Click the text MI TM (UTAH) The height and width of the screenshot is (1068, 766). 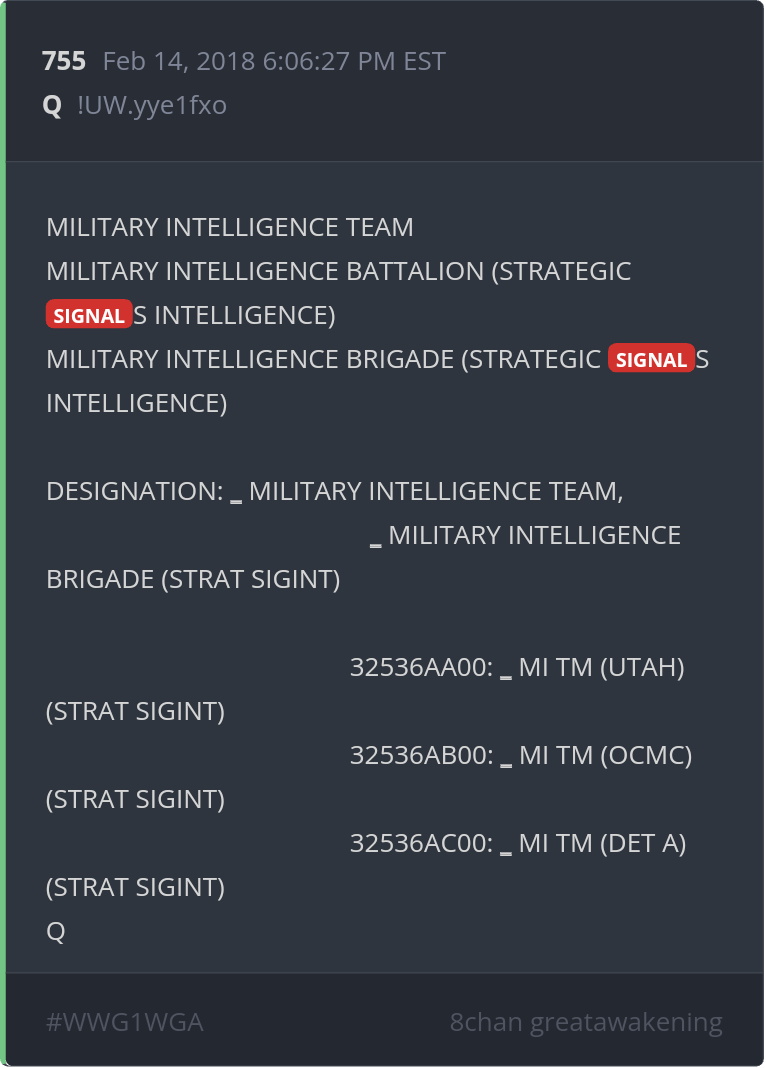coord(601,667)
